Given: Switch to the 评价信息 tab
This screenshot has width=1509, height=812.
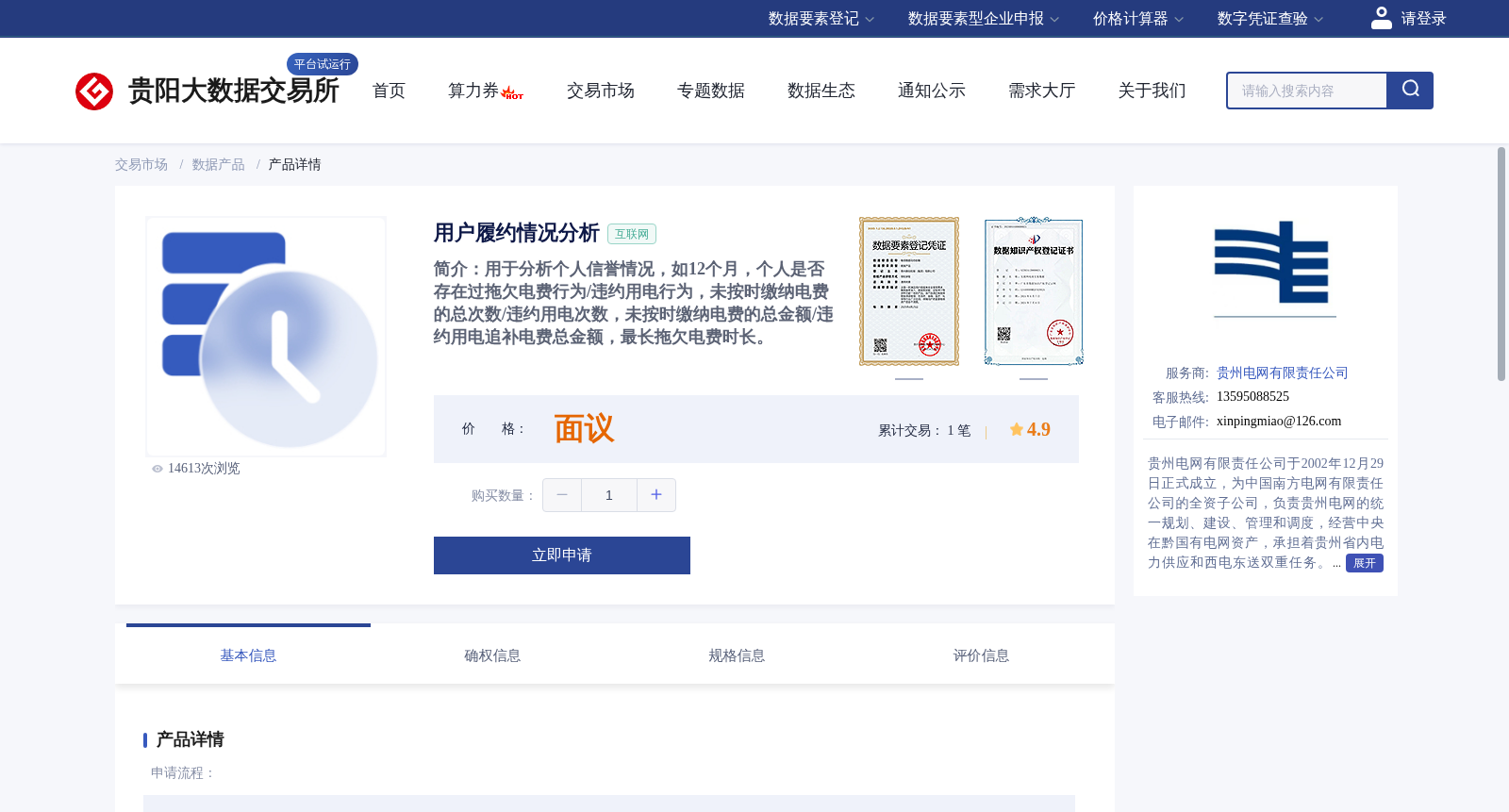Looking at the screenshot, I should [981, 655].
